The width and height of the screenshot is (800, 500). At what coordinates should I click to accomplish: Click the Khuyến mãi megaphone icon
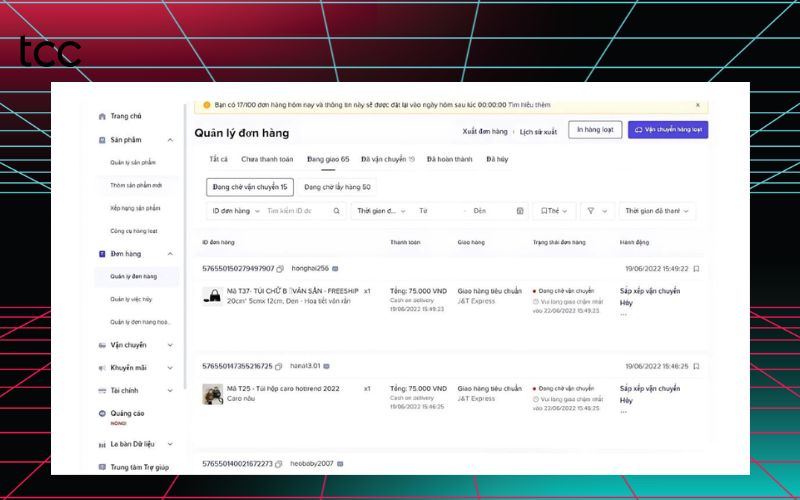(x=102, y=368)
